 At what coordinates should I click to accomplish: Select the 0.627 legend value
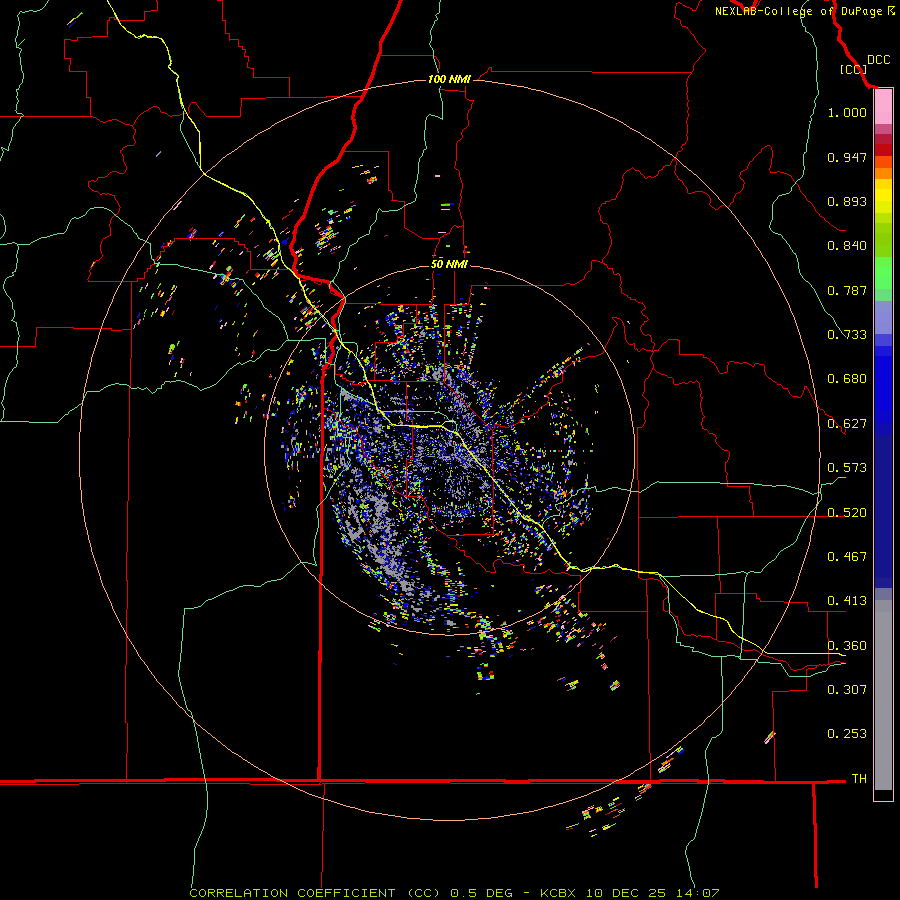pos(847,424)
